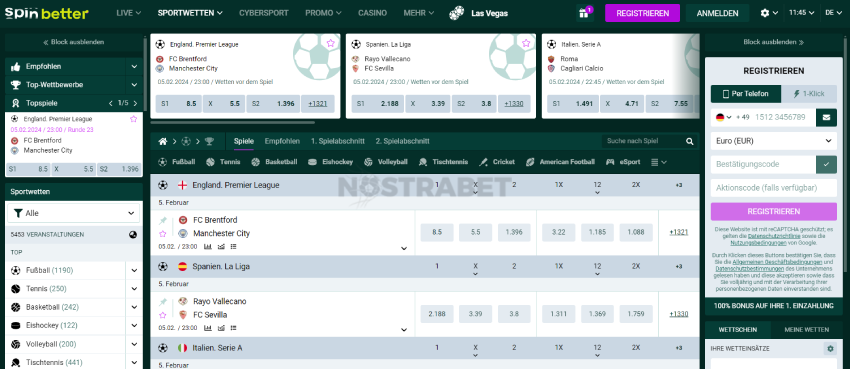
Task: Expand FC Brentford match details chevron
Action: click(x=404, y=248)
